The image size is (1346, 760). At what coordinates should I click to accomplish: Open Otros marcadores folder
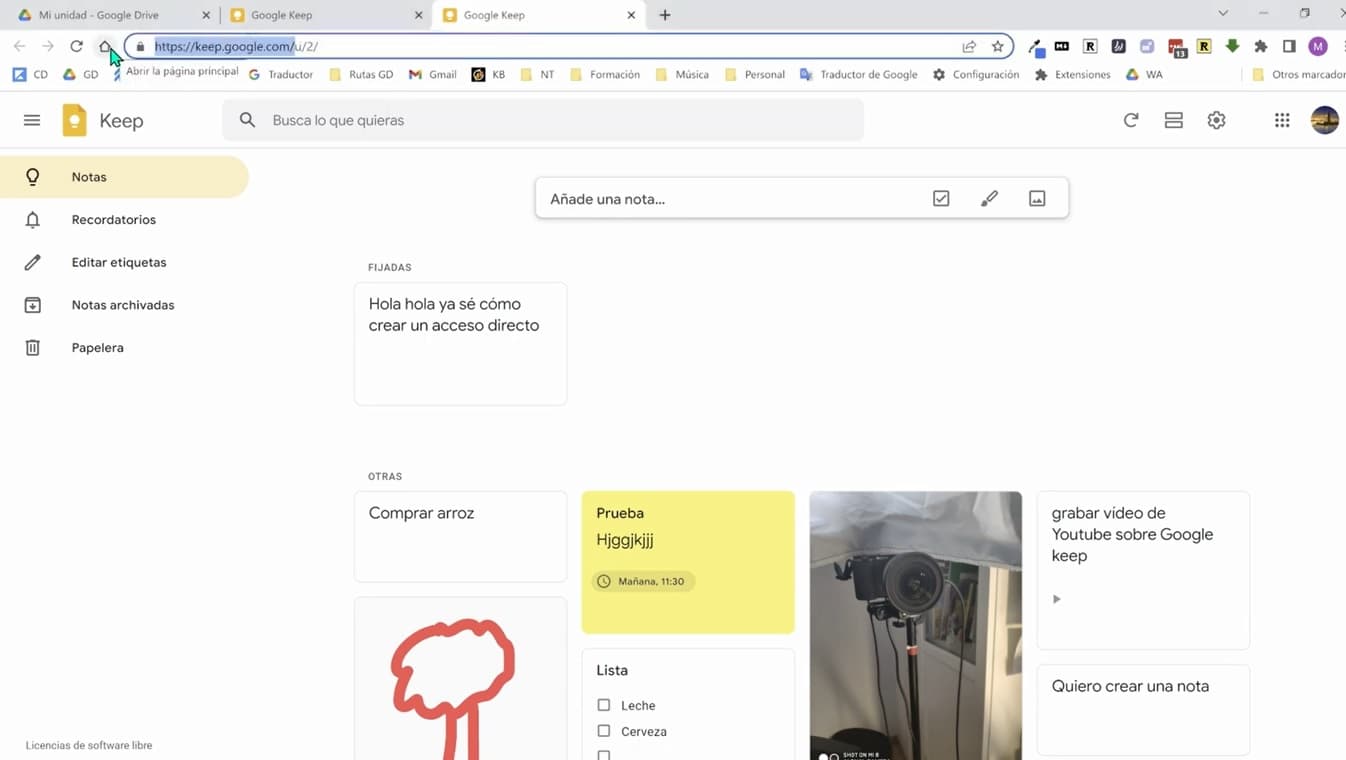(x=1298, y=74)
